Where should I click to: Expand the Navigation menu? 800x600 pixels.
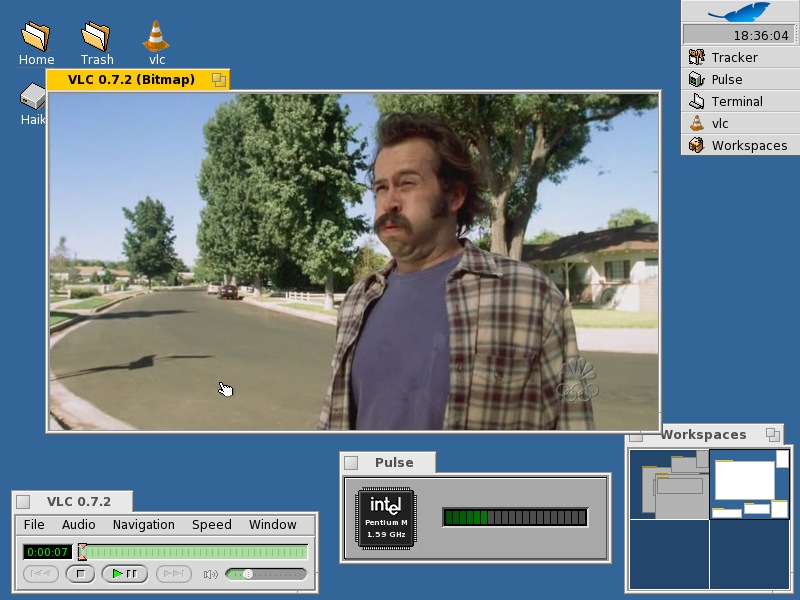143,525
